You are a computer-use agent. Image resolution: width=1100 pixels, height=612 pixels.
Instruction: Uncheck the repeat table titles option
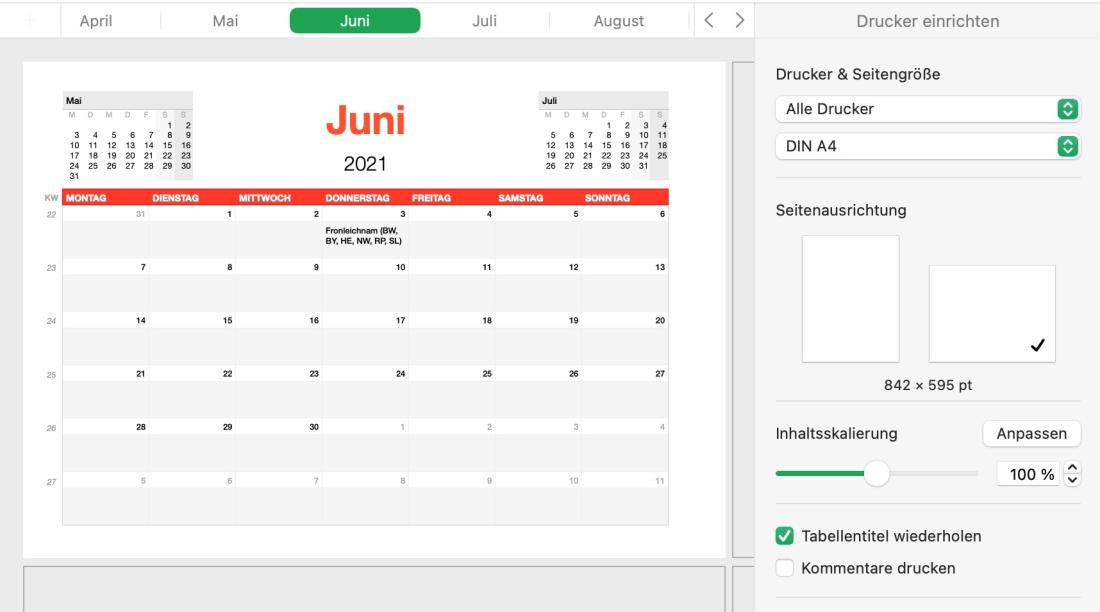tap(784, 534)
